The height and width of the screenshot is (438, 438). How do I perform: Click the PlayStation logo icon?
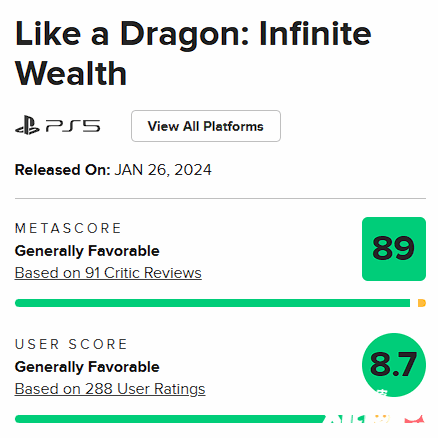point(27,125)
